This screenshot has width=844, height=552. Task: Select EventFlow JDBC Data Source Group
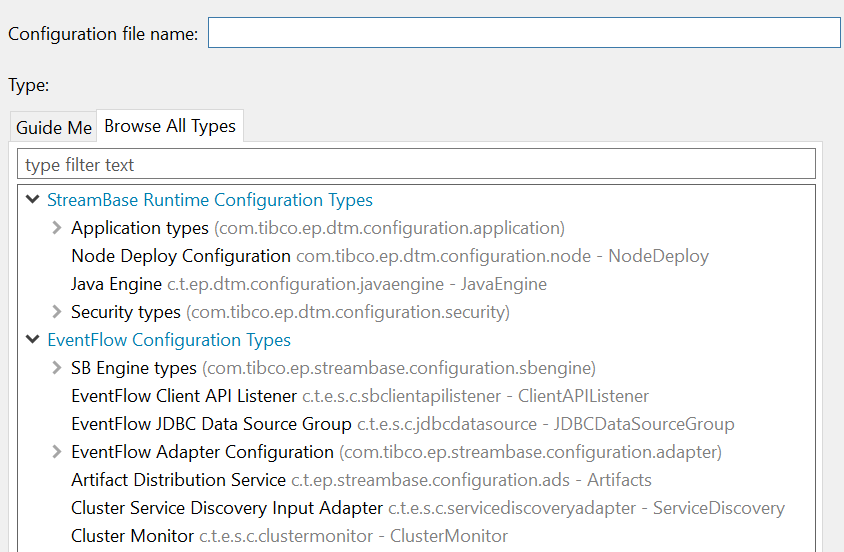pyautogui.click(x=211, y=424)
